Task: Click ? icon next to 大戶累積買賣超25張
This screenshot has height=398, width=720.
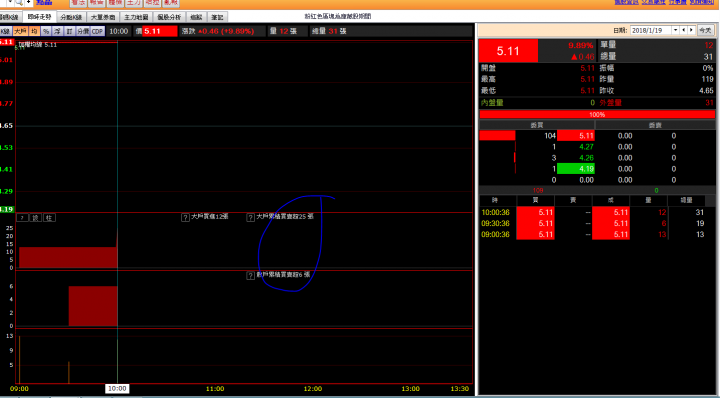Action: point(250,217)
